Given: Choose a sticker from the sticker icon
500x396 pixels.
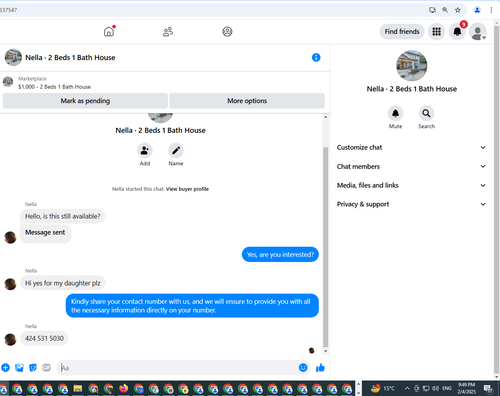Looking at the screenshot, I should pyautogui.click(x=33, y=368).
